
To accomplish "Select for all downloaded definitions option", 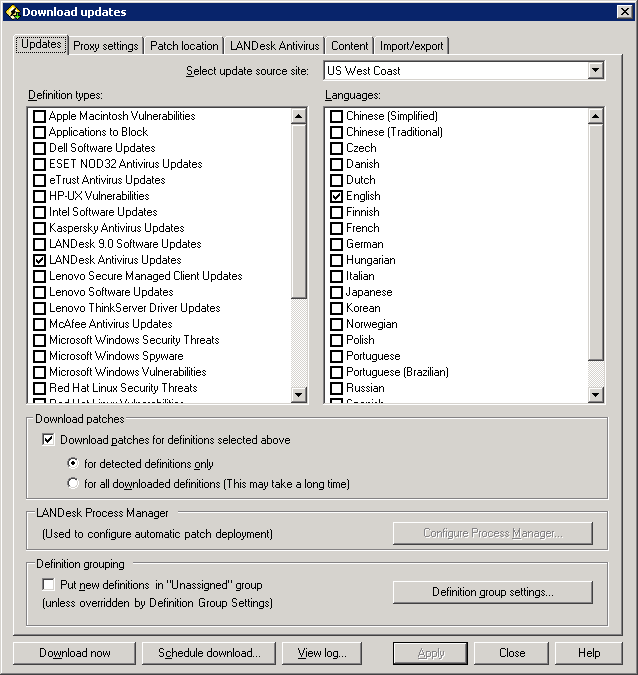I will (73, 483).
